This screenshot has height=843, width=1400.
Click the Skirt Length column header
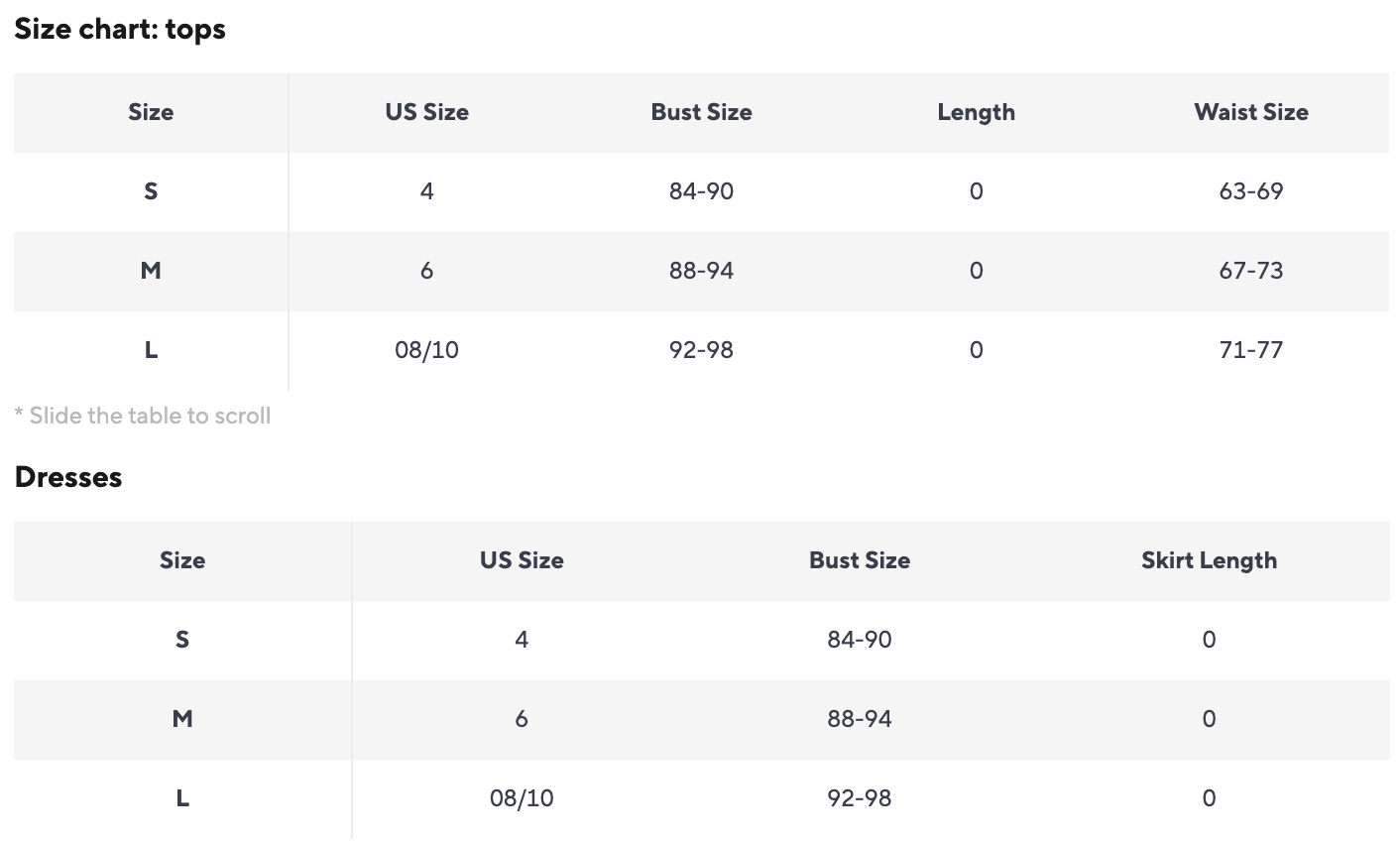click(1209, 560)
